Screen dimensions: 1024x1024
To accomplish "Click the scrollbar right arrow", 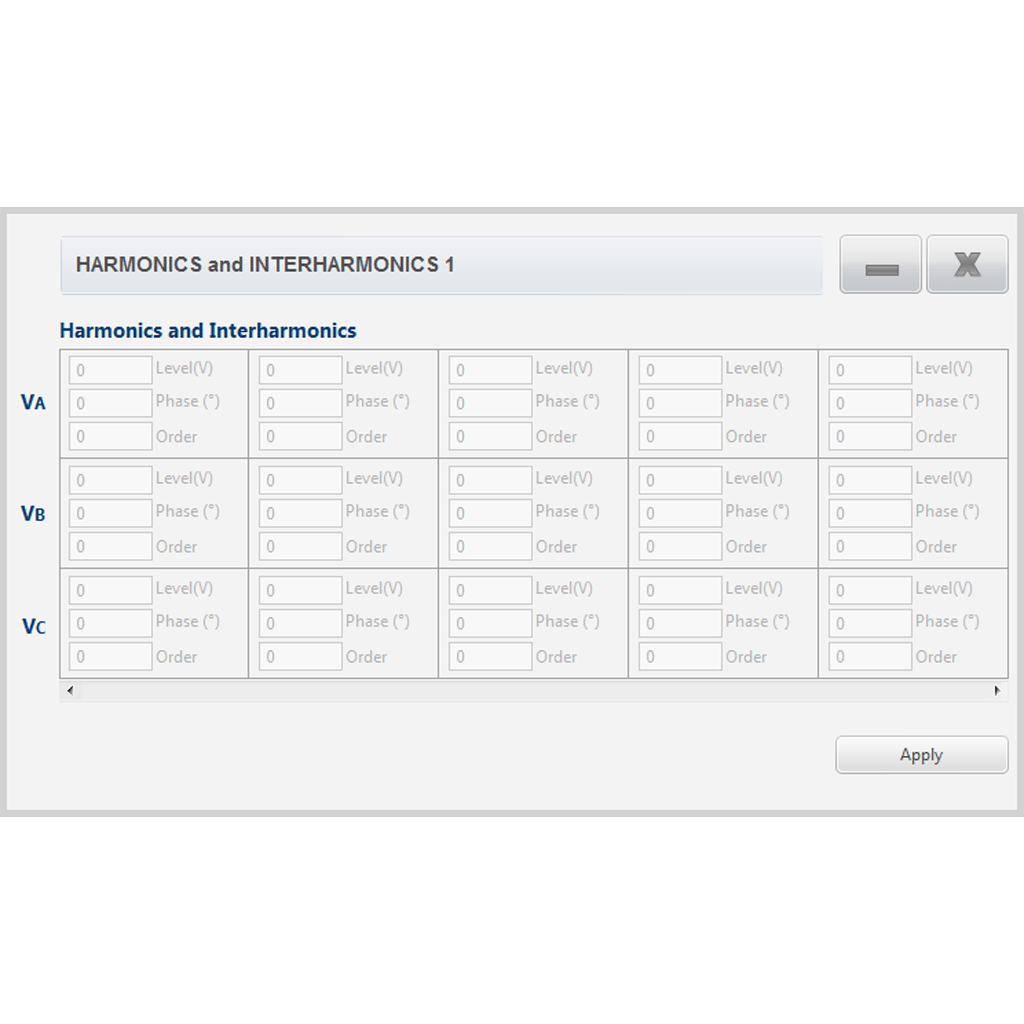I will (x=997, y=690).
